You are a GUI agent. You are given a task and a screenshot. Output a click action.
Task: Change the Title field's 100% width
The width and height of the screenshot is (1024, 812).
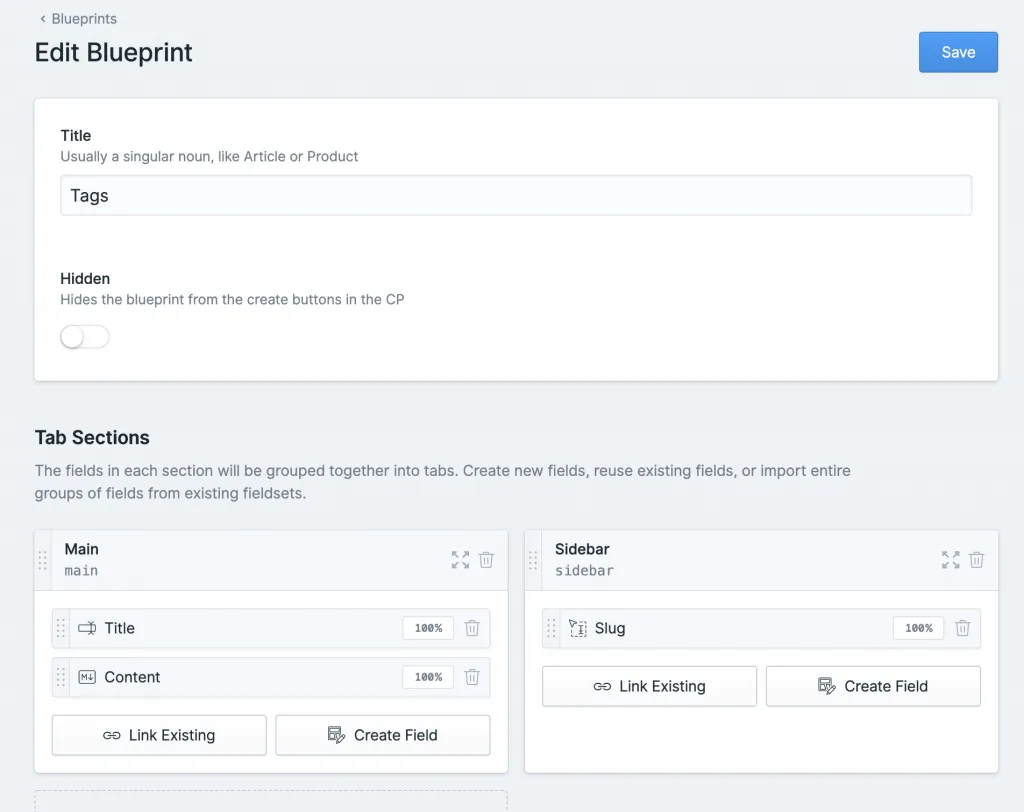click(428, 628)
